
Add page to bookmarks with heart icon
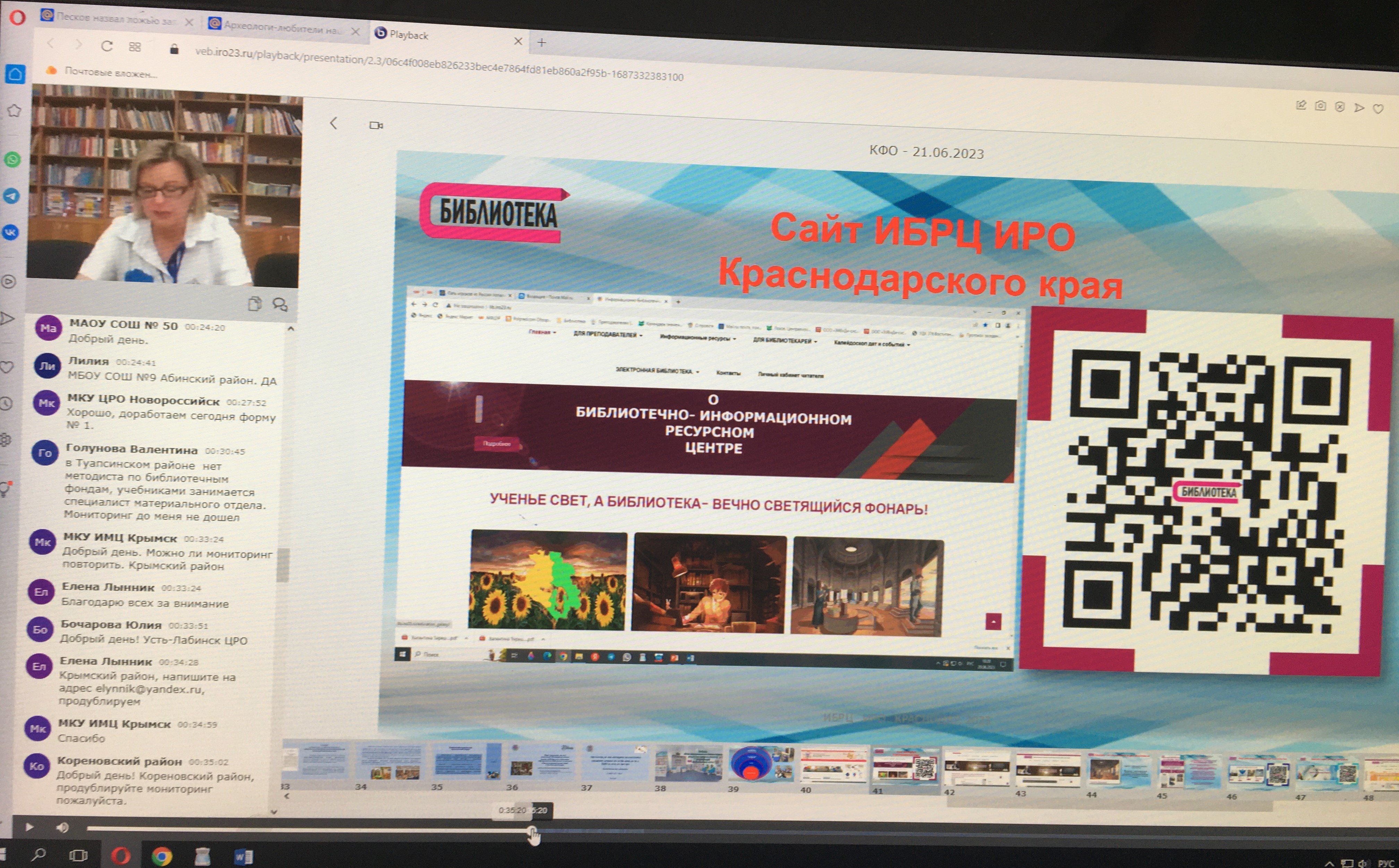(1378, 109)
